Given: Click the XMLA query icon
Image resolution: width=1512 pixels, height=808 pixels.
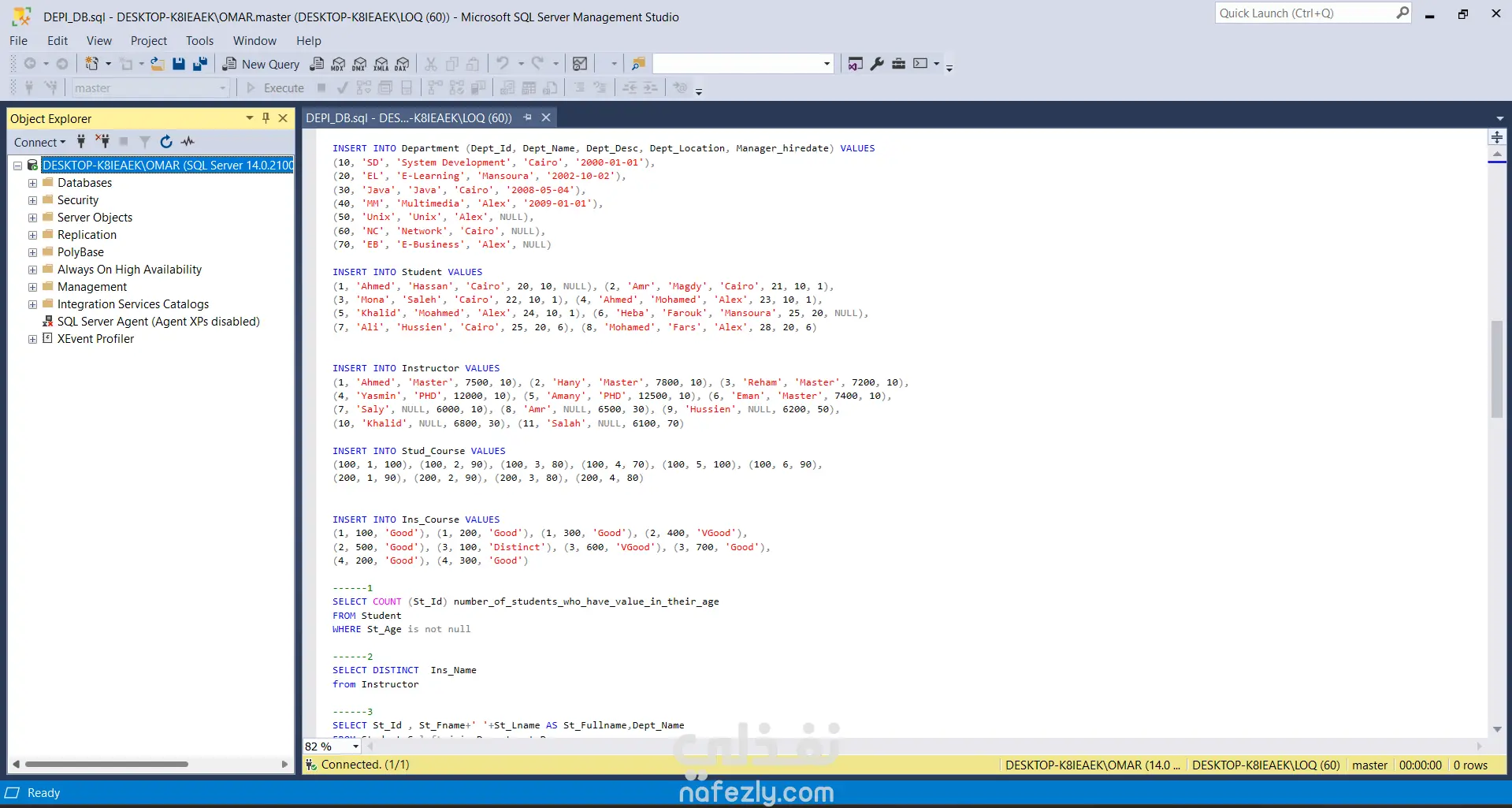Looking at the screenshot, I should click(381, 64).
